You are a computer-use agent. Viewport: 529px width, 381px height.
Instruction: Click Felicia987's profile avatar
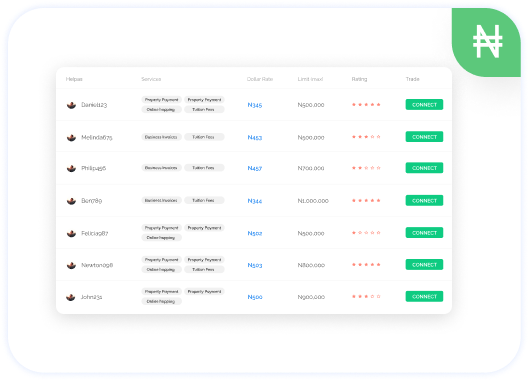click(x=71, y=233)
